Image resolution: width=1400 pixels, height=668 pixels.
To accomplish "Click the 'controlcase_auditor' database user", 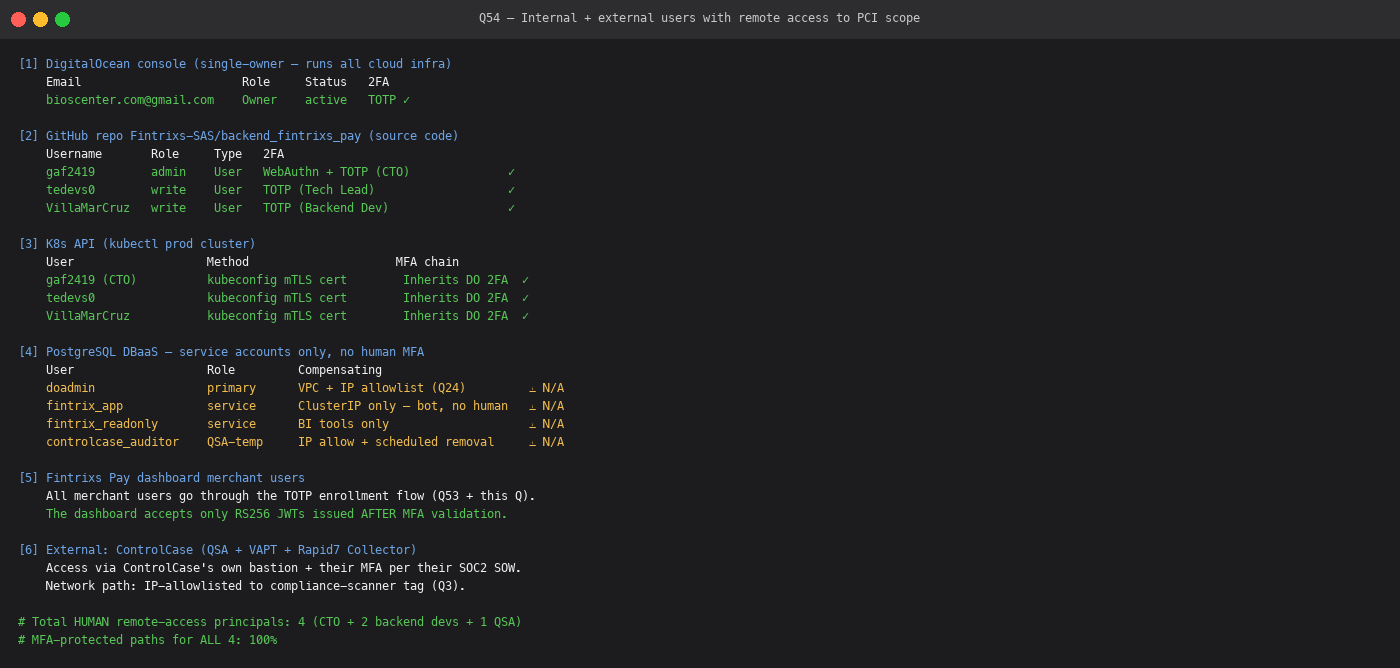I will coord(112,442).
